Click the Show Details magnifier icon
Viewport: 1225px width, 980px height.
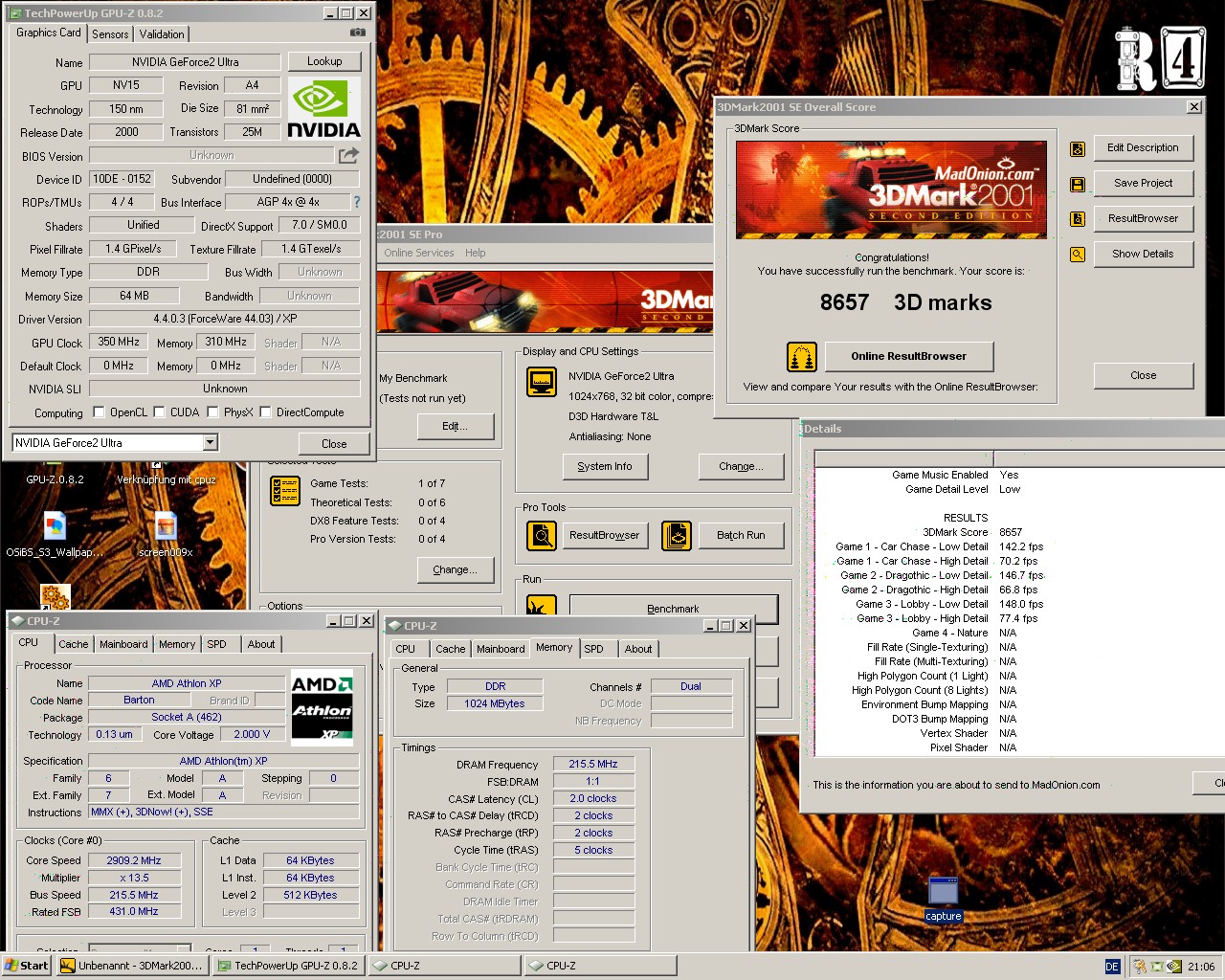[1078, 255]
